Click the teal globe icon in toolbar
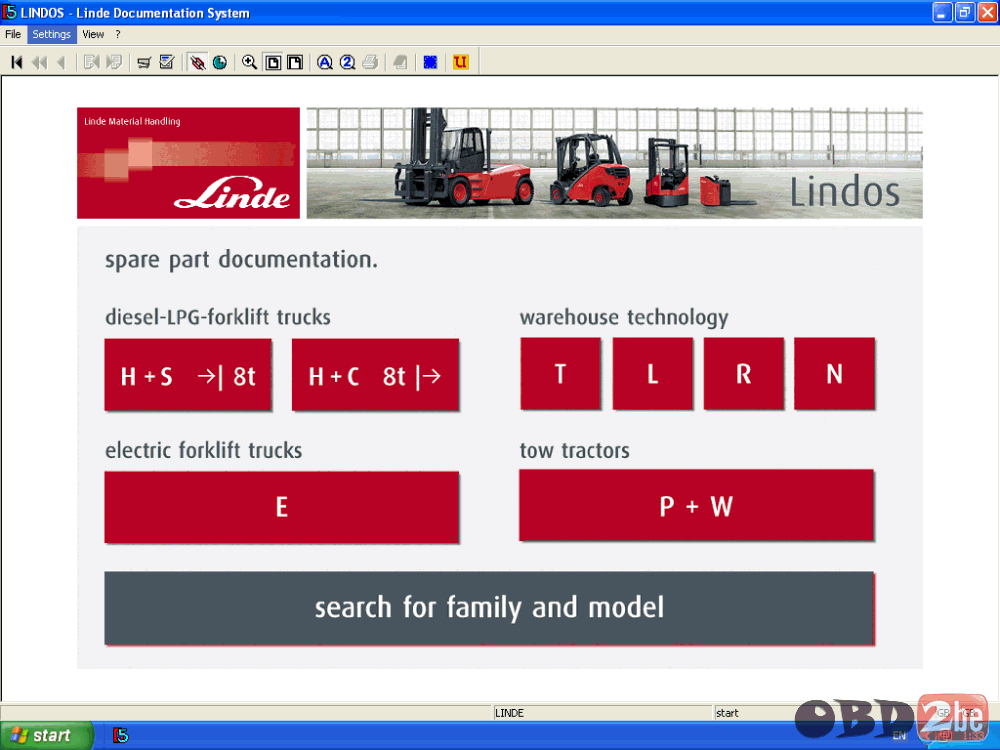 pyautogui.click(x=220, y=62)
